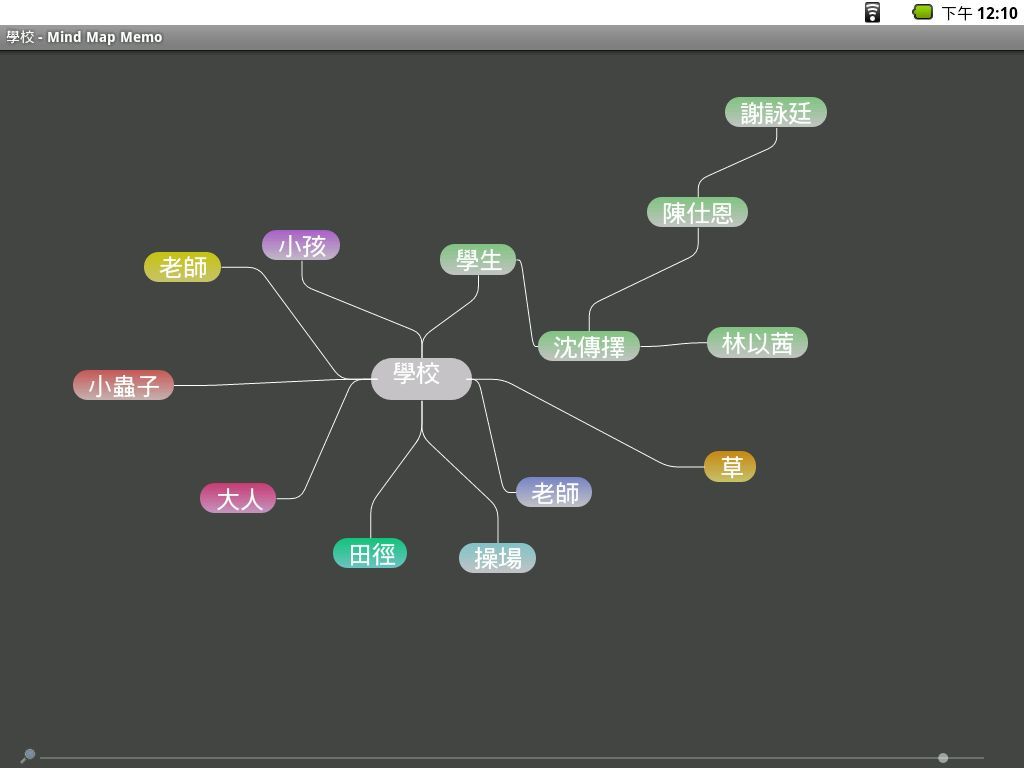Select the orange 草 node
Image resolution: width=1024 pixels, height=768 pixels.
730,467
